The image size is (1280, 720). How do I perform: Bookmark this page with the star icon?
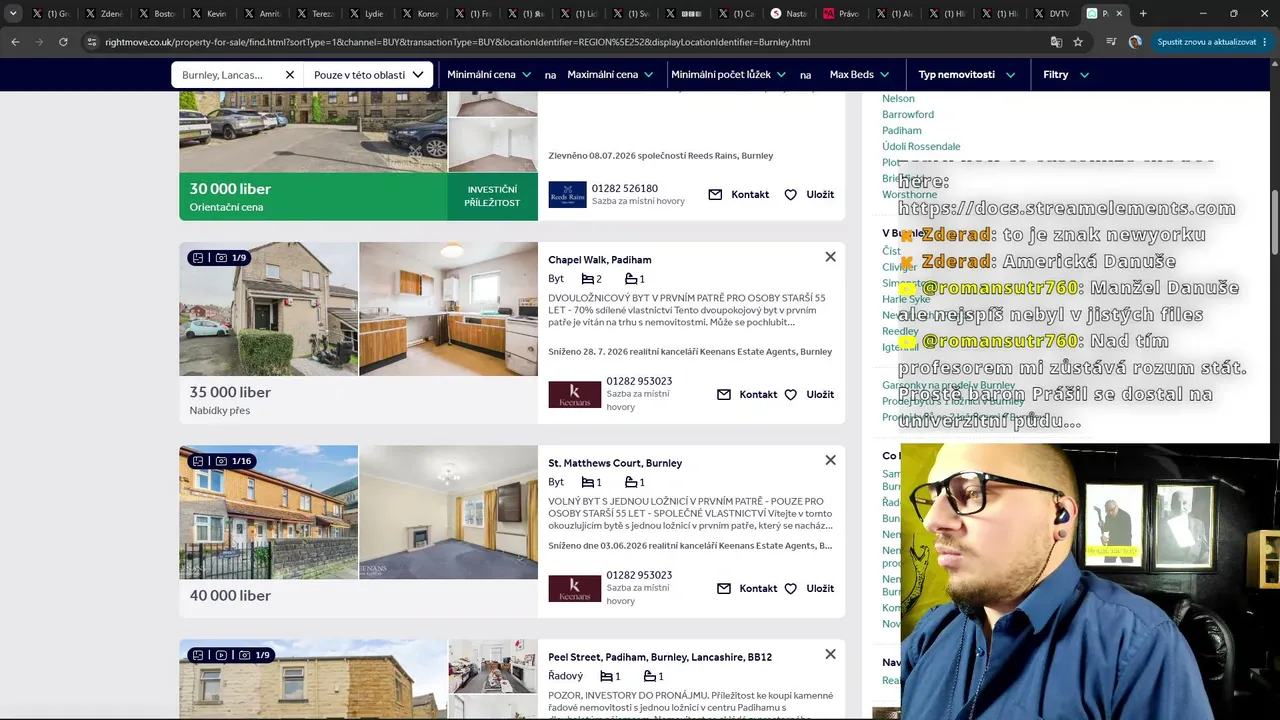click(x=1078, y=42)
